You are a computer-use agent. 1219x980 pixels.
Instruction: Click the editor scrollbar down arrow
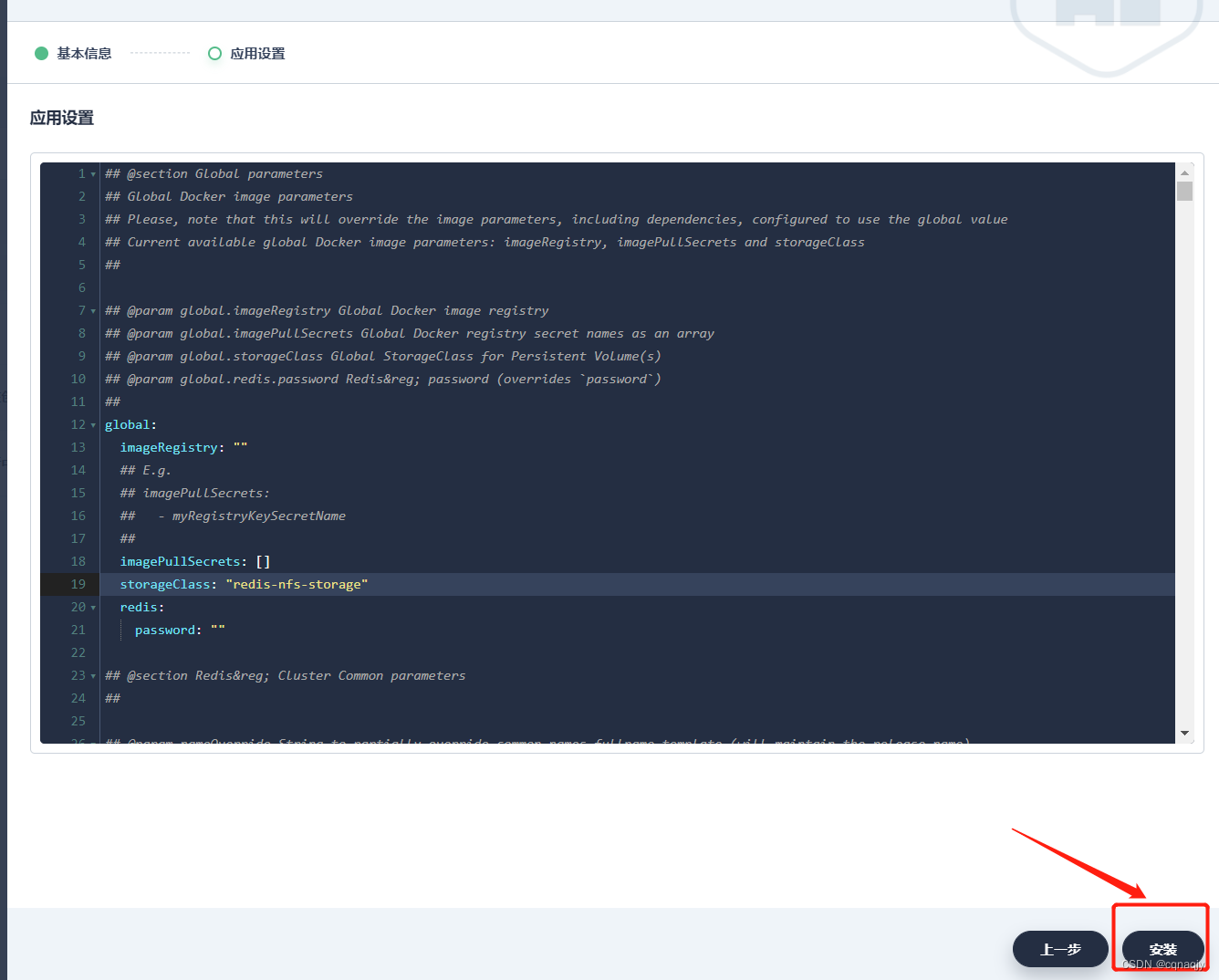coord(1184,733)
